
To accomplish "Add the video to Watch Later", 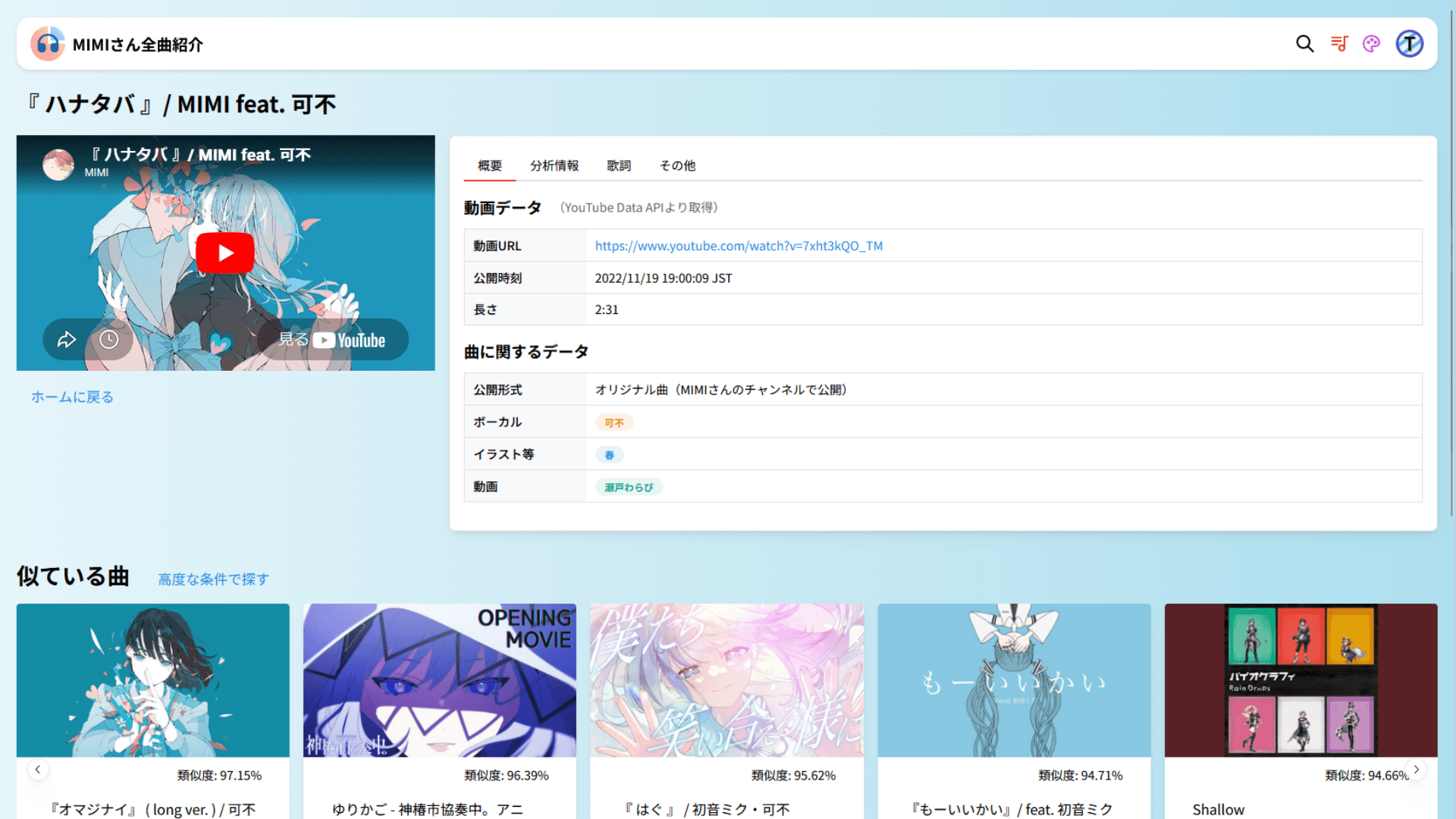I will click(110, 340).
